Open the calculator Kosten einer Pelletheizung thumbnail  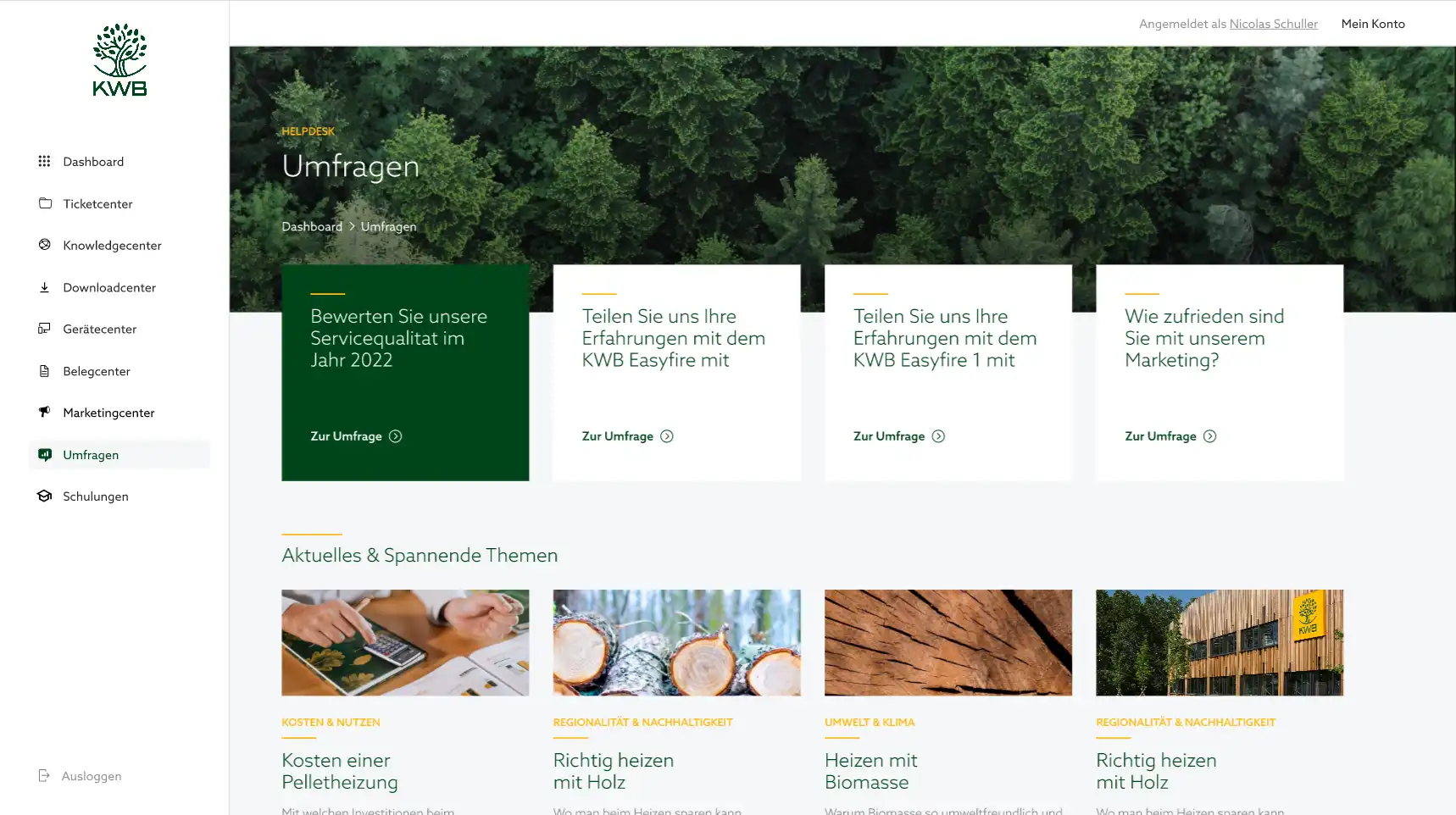[x=405, y=643]
